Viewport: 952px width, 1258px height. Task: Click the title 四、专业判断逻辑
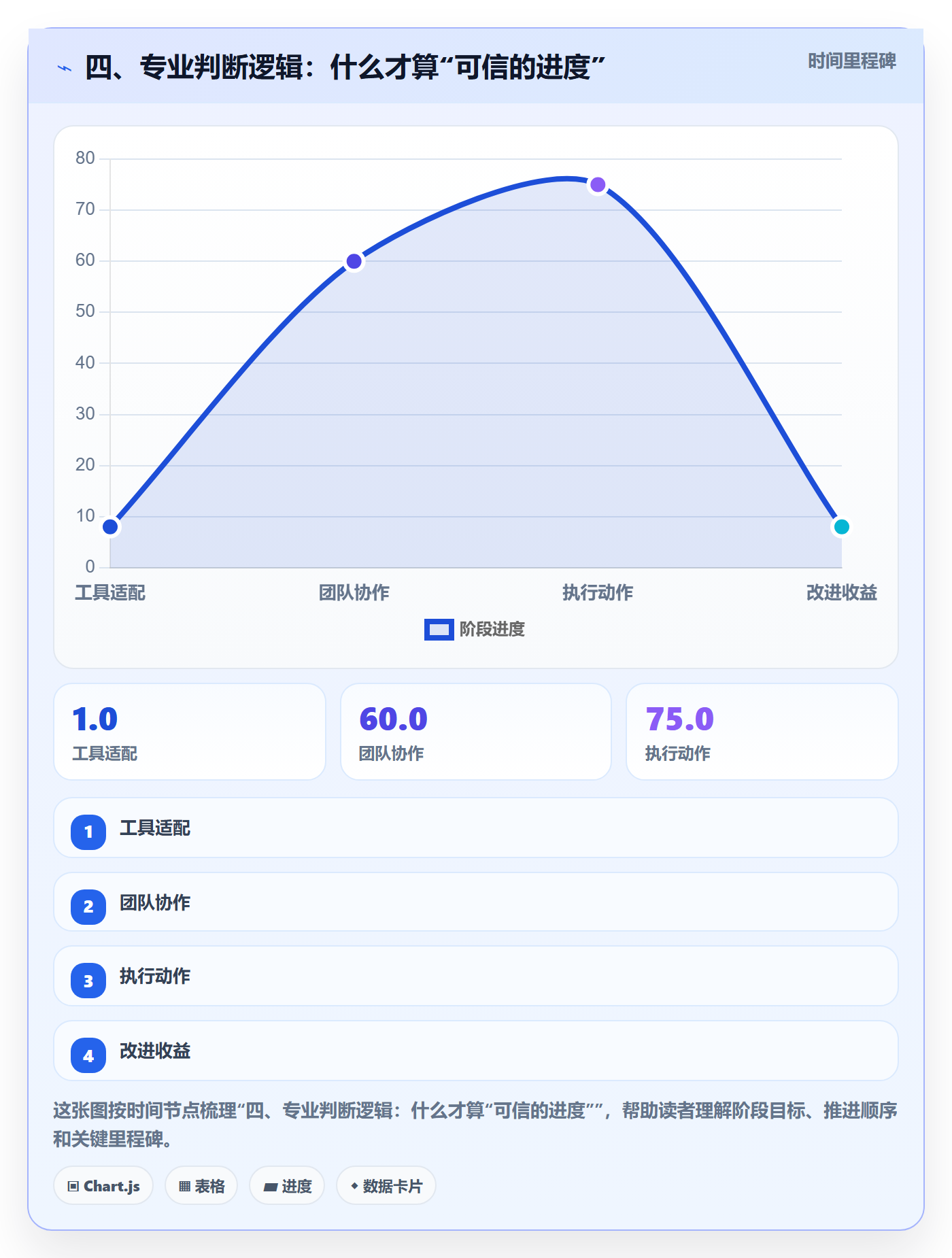345,67
